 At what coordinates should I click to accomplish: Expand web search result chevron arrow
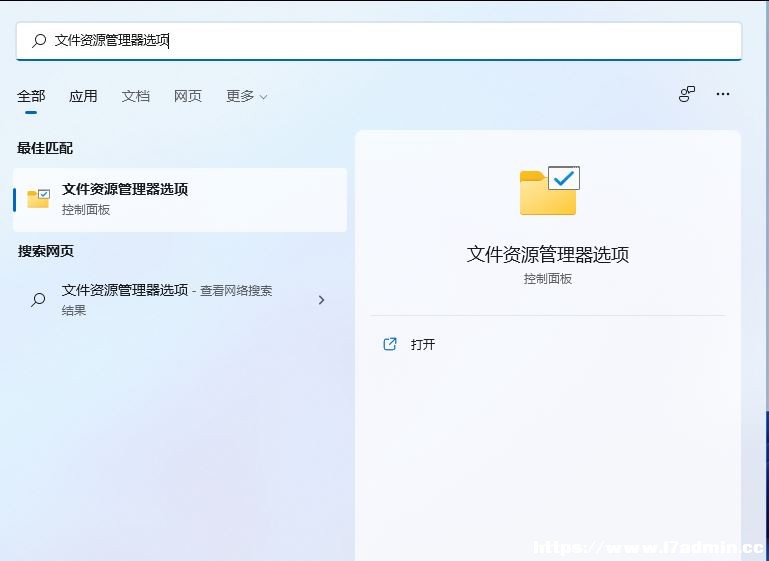click(x=321, y=300)
